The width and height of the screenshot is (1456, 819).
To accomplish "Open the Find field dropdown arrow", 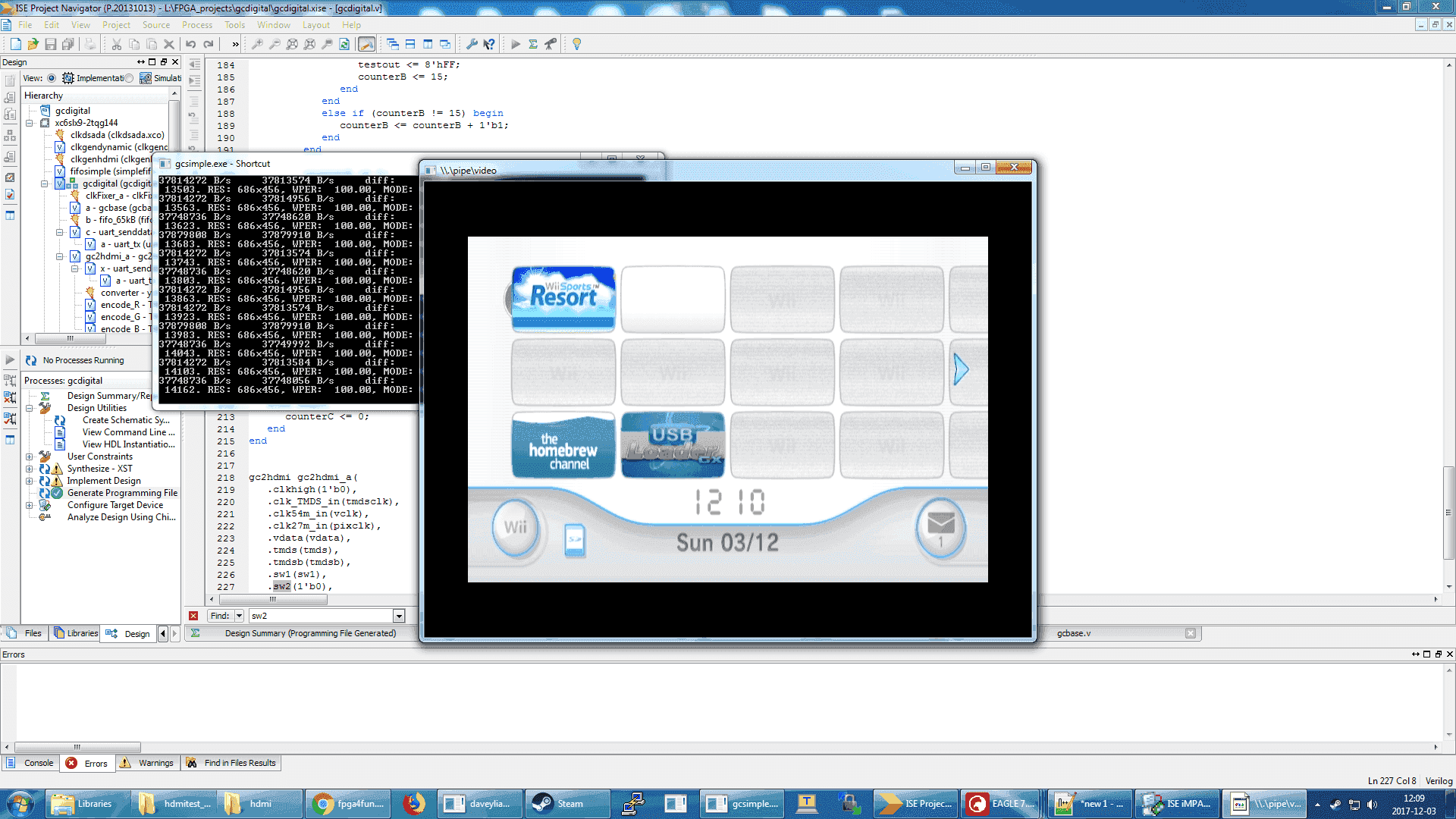I will pos(399,616).
